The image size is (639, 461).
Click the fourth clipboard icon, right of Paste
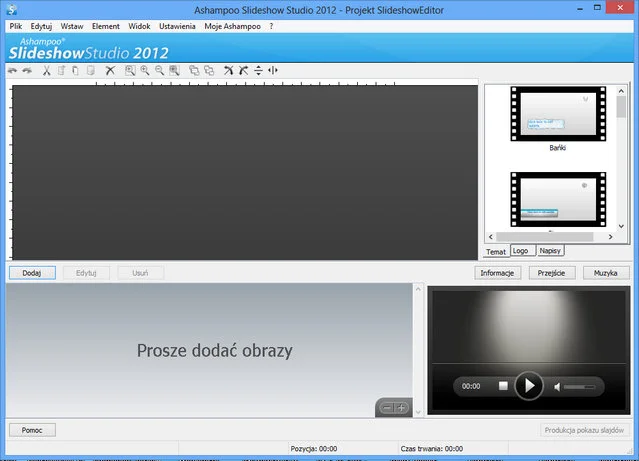click(x=90, y=71)
